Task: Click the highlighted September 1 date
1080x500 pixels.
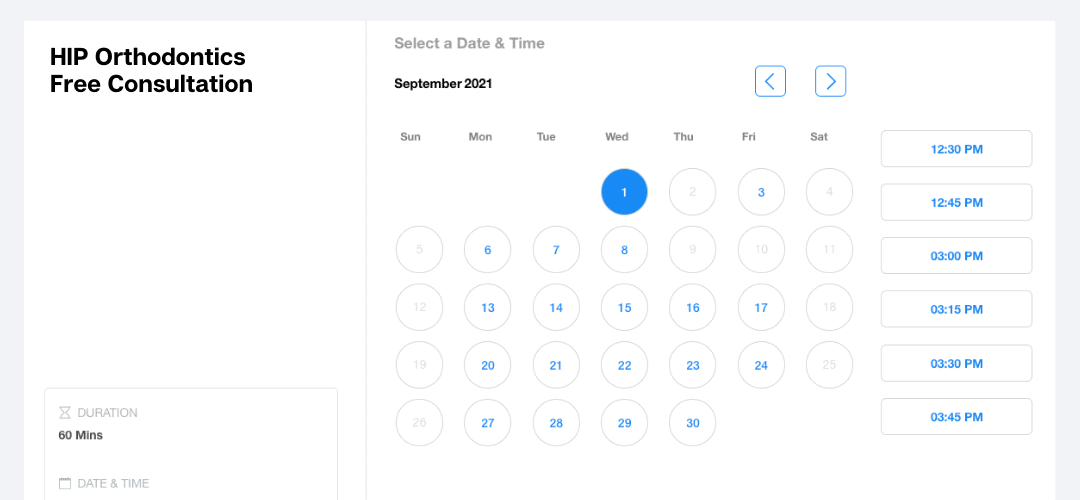Action: coord(624,192)
